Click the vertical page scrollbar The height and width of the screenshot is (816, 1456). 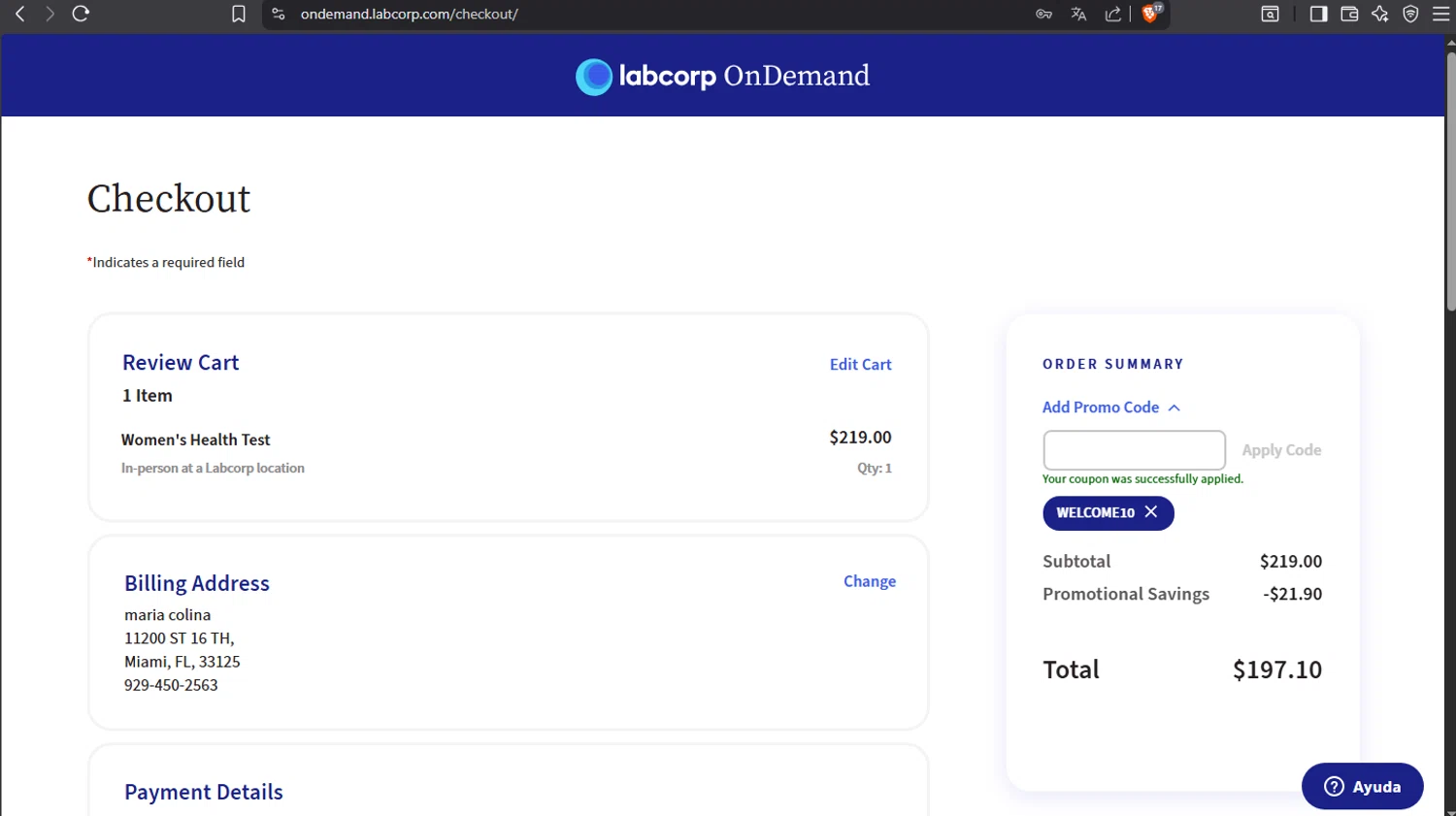[x=1450, y=181]
